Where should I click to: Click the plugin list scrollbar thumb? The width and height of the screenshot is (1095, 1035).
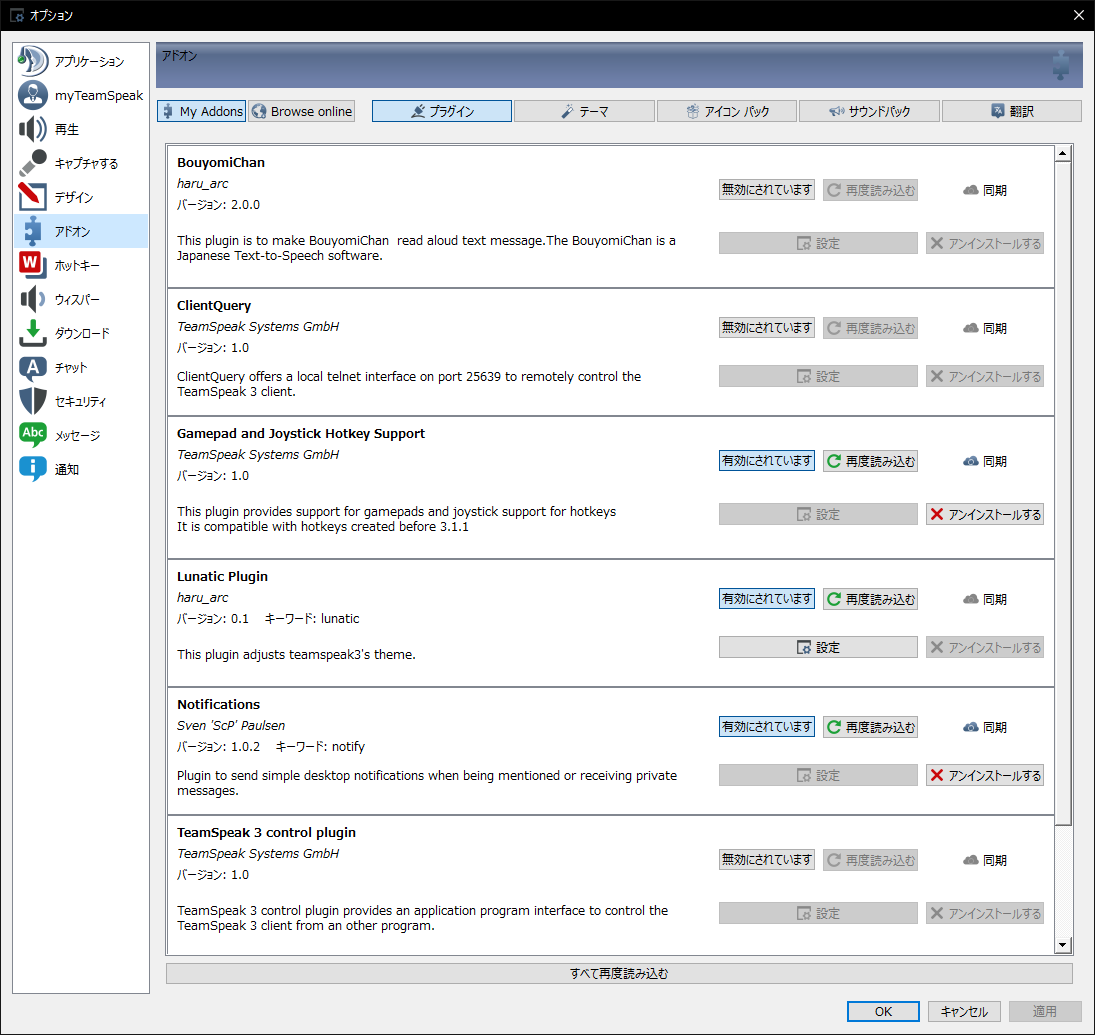(1063, 493)
